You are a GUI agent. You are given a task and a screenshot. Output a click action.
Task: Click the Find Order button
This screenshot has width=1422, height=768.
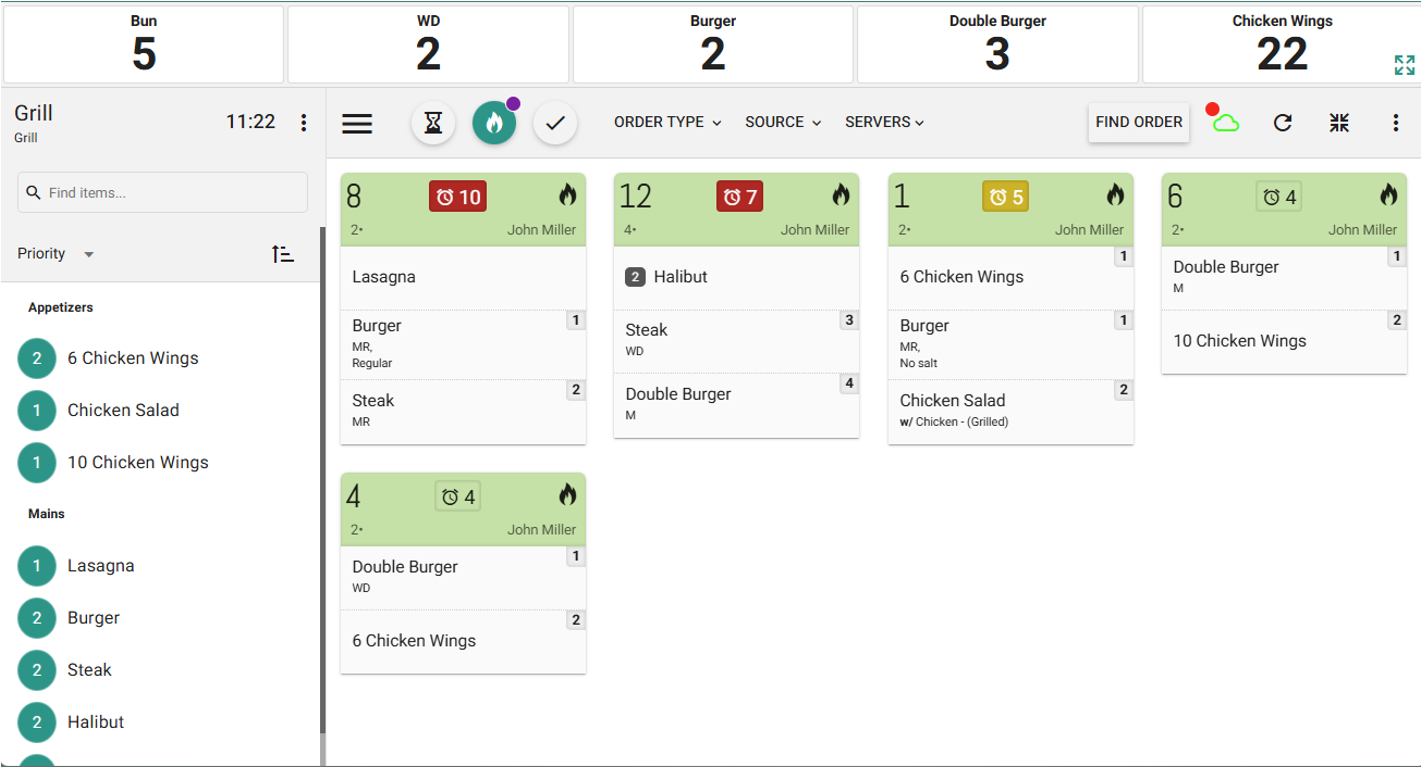(x=1139, y=122)
